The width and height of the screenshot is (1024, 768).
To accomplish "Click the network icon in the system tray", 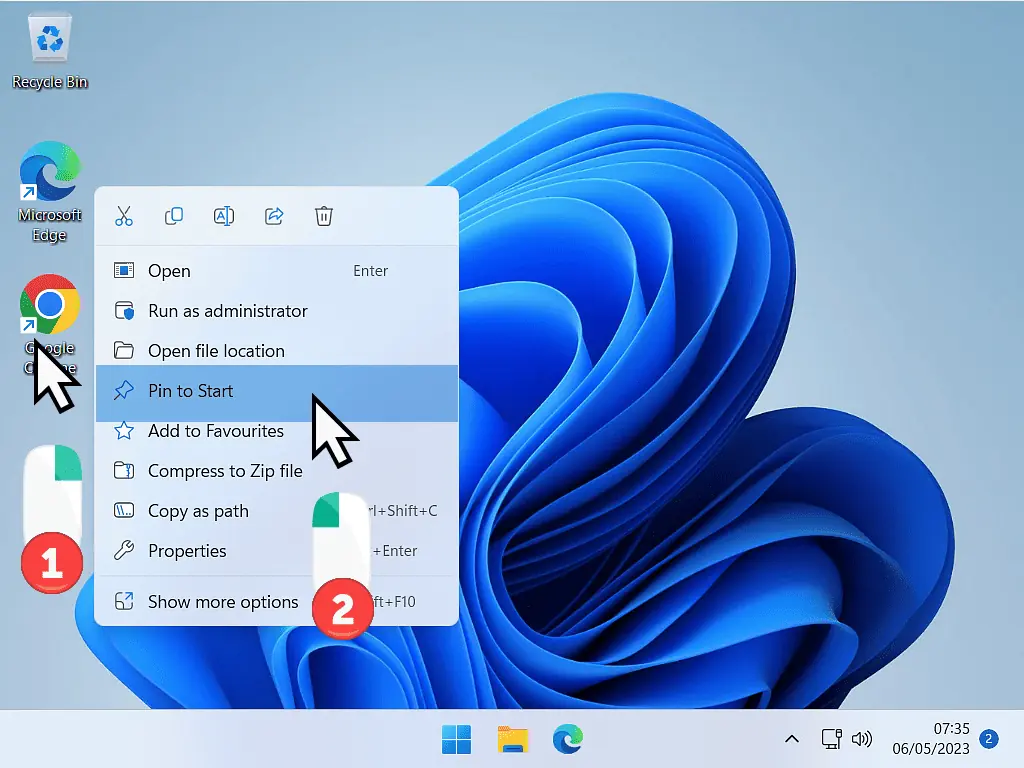I will [x=830, y=739].
